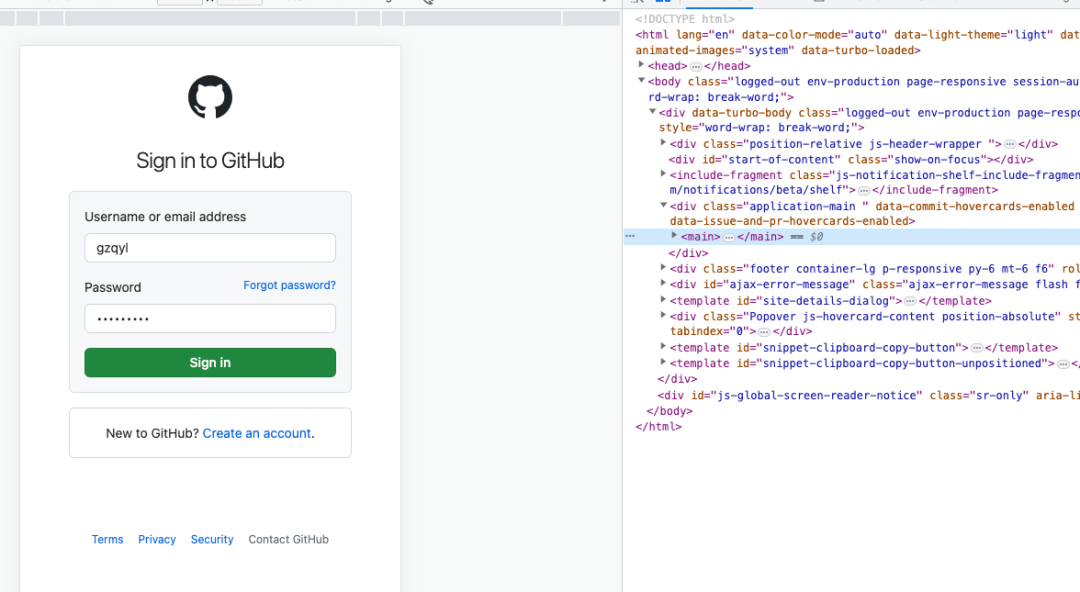The image size is (1080, 592).
Task: Expand the snippet-clipboard-copy-button template node
Action: pos(663,347)
